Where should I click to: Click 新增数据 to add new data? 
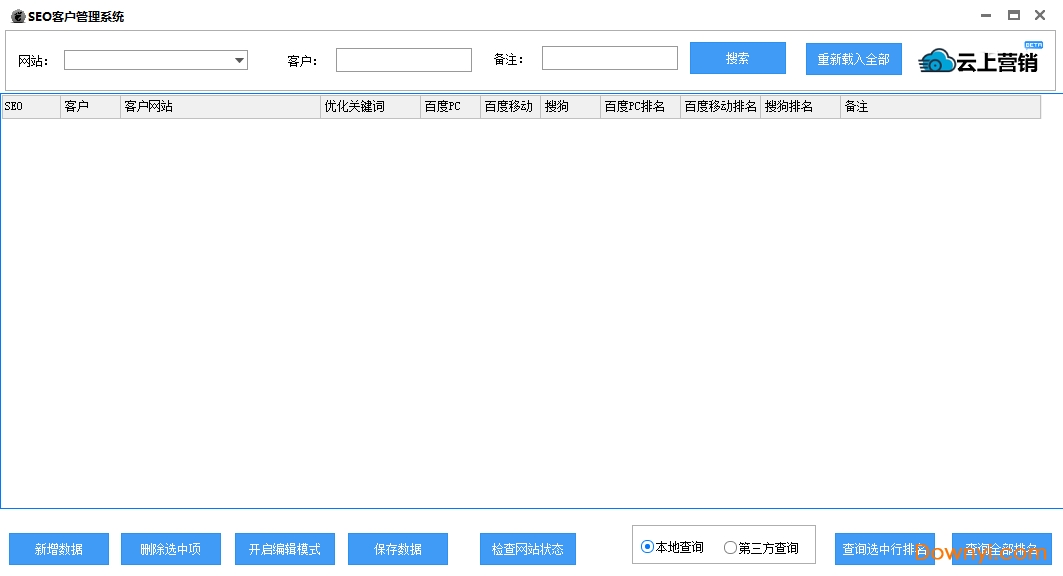[58, 548]
